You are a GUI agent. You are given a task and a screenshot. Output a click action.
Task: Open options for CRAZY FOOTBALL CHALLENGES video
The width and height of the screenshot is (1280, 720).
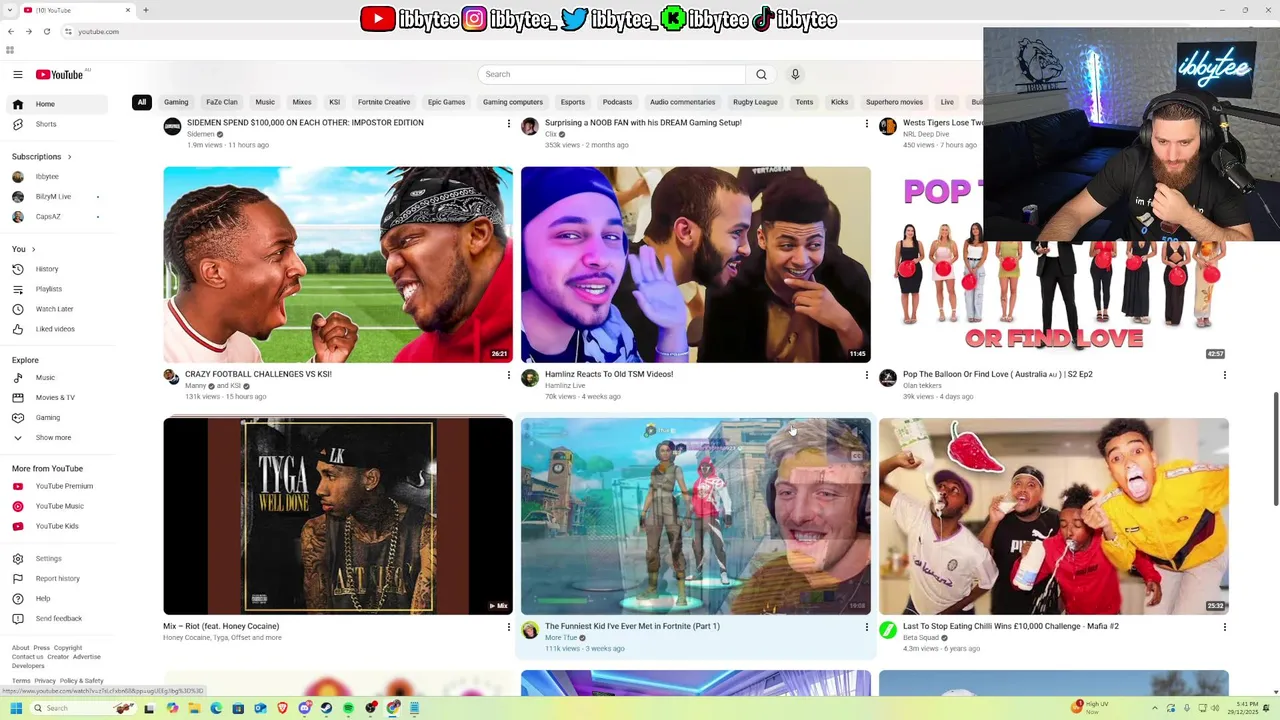[x=508, y=375]
